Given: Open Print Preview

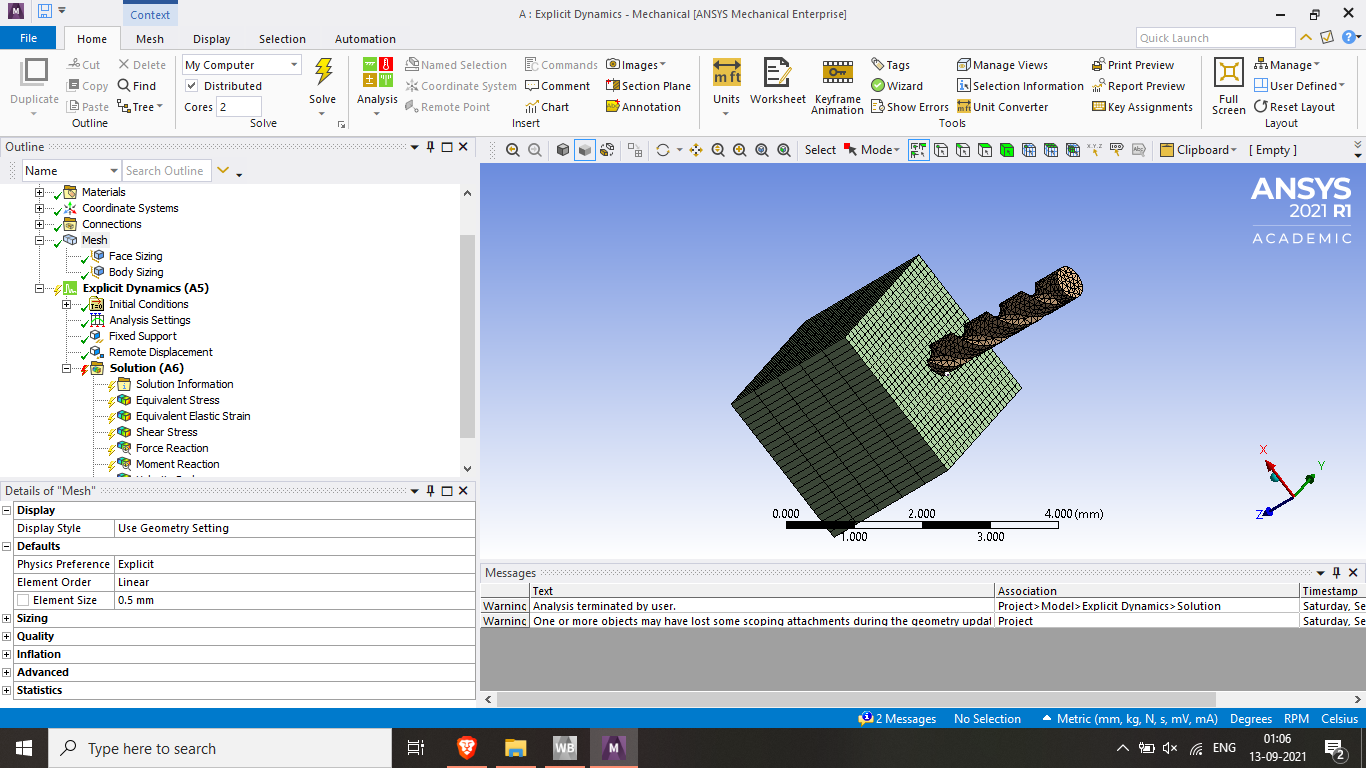Looking at the screenshot, I should pos(1133,65).
